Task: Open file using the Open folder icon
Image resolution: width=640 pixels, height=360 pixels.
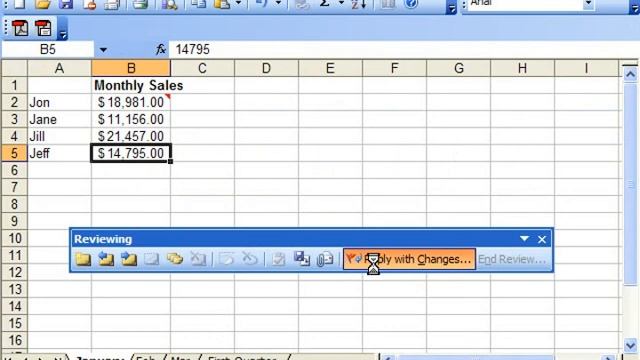Action: click(42, 4)
